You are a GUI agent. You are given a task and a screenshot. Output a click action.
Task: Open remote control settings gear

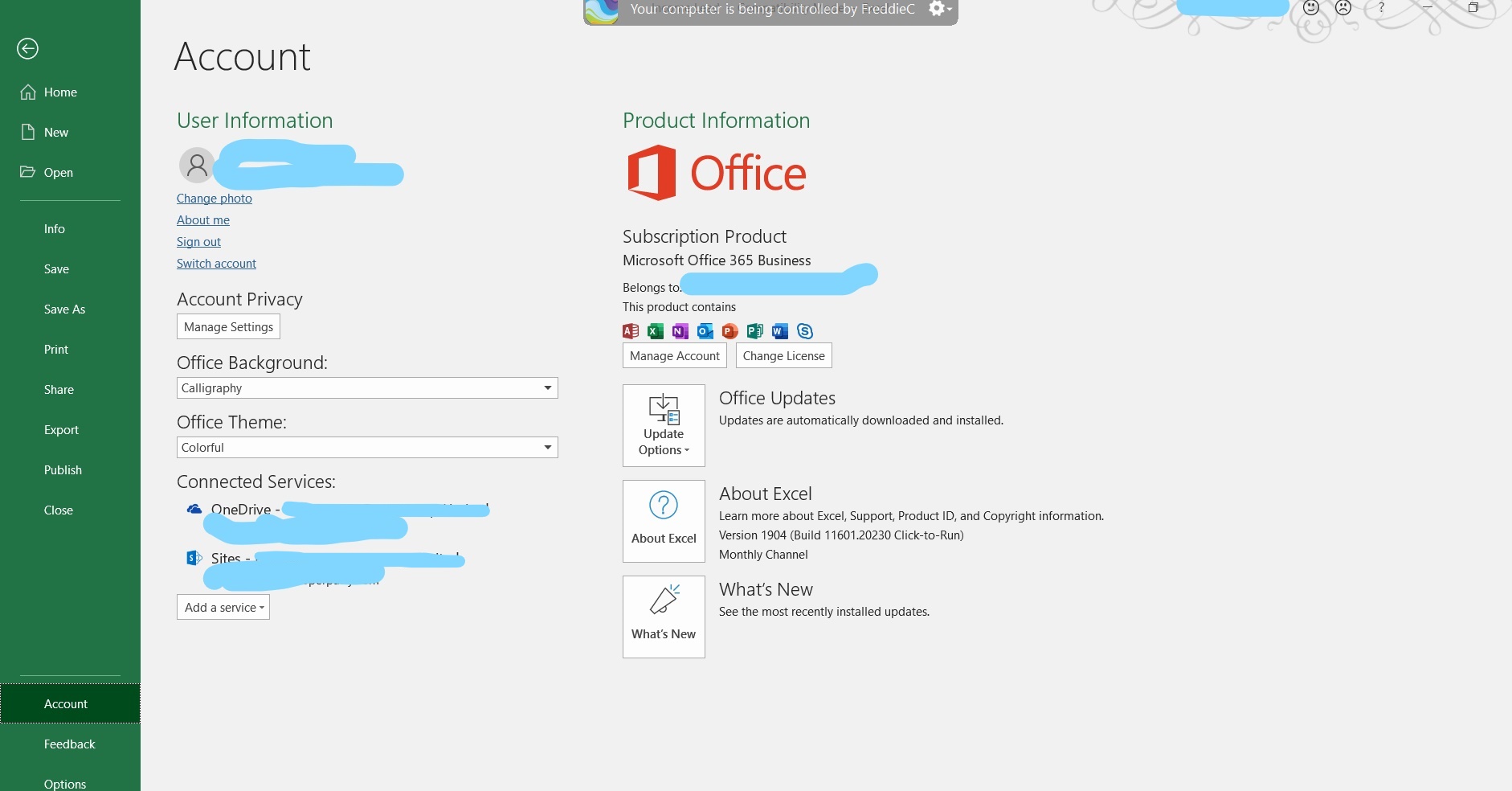click(940, 9)
